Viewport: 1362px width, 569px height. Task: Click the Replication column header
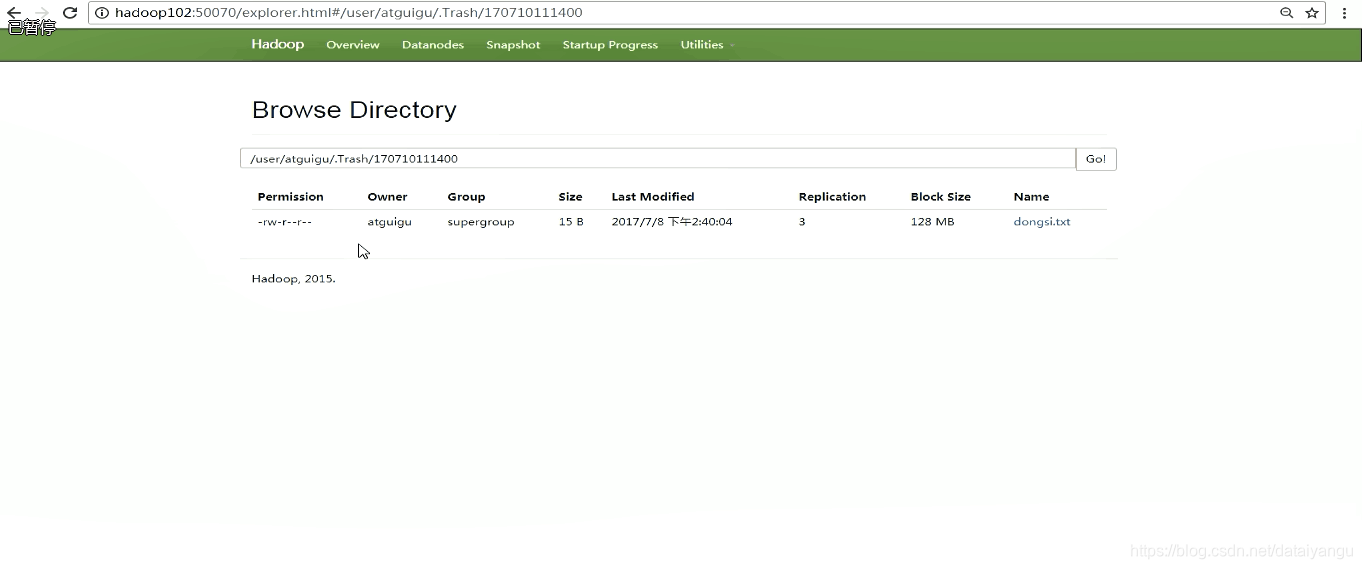pos(832,197)
